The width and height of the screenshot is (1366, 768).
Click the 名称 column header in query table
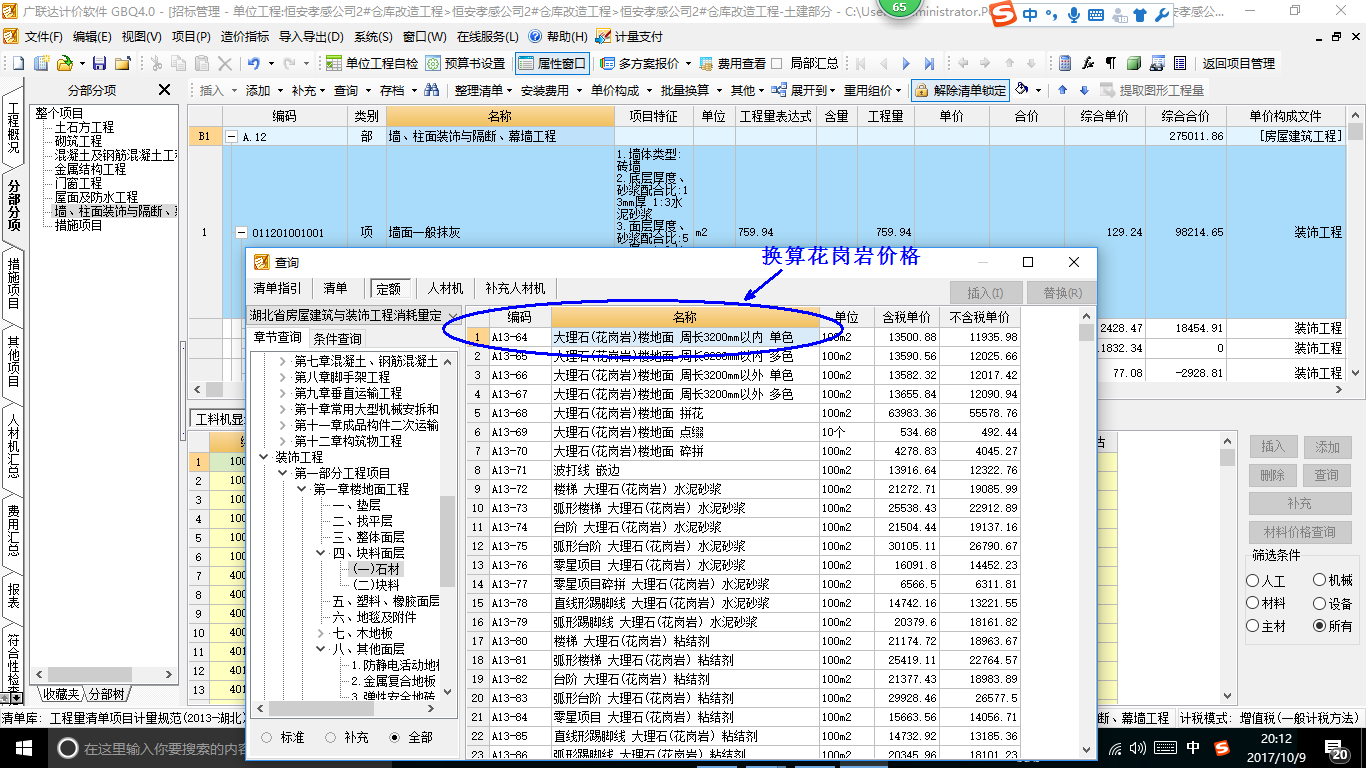(685, 317)
